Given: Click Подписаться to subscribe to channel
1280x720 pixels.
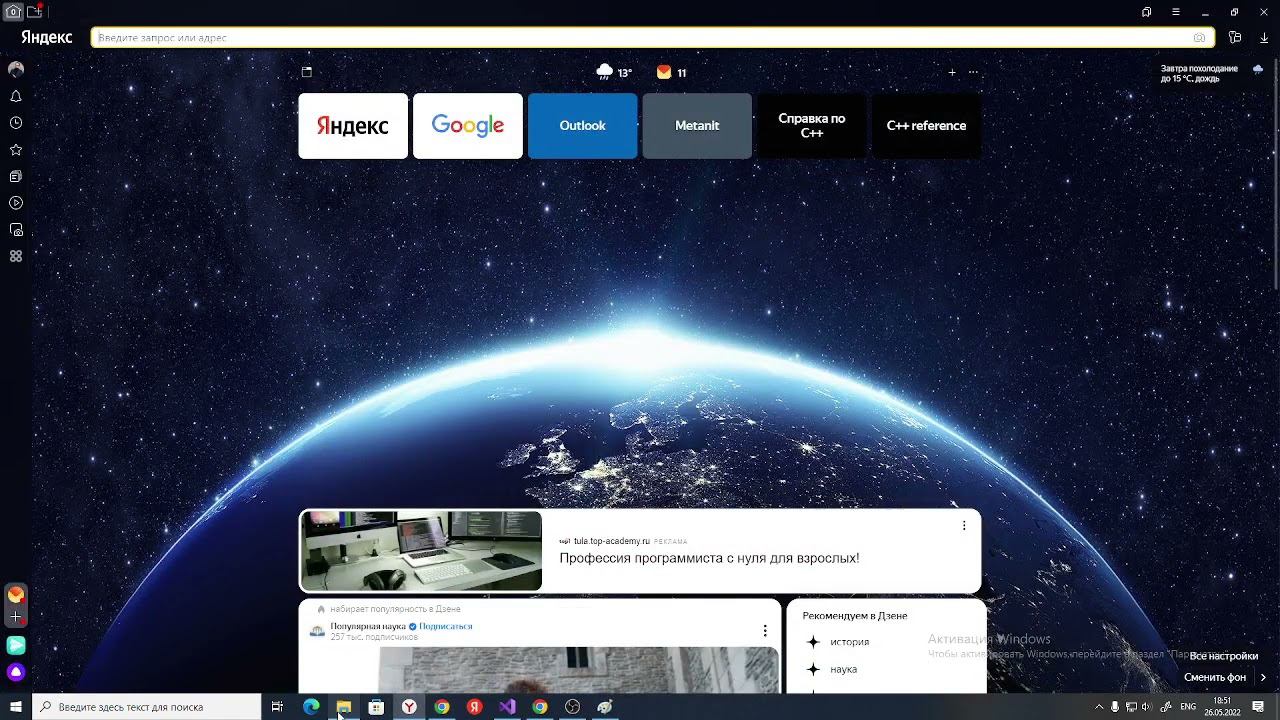Looking at the screenshot, I should coord(446,626).
